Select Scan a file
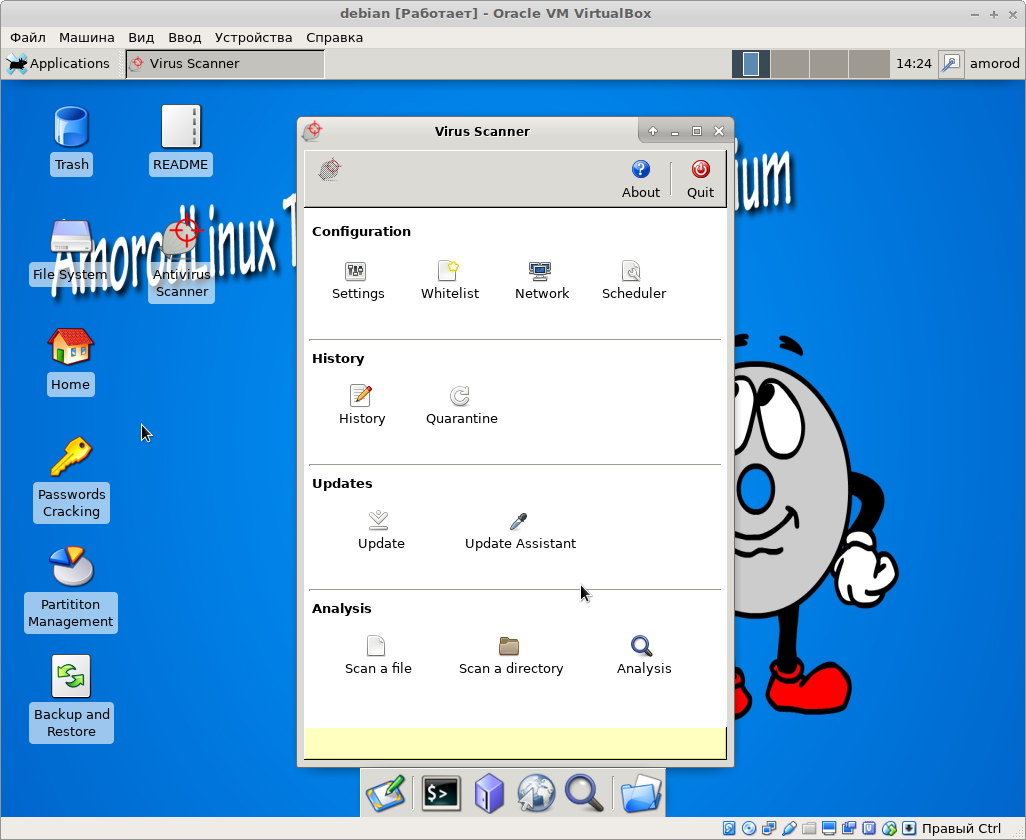1026x840 pixels. [x=377, y=647]
